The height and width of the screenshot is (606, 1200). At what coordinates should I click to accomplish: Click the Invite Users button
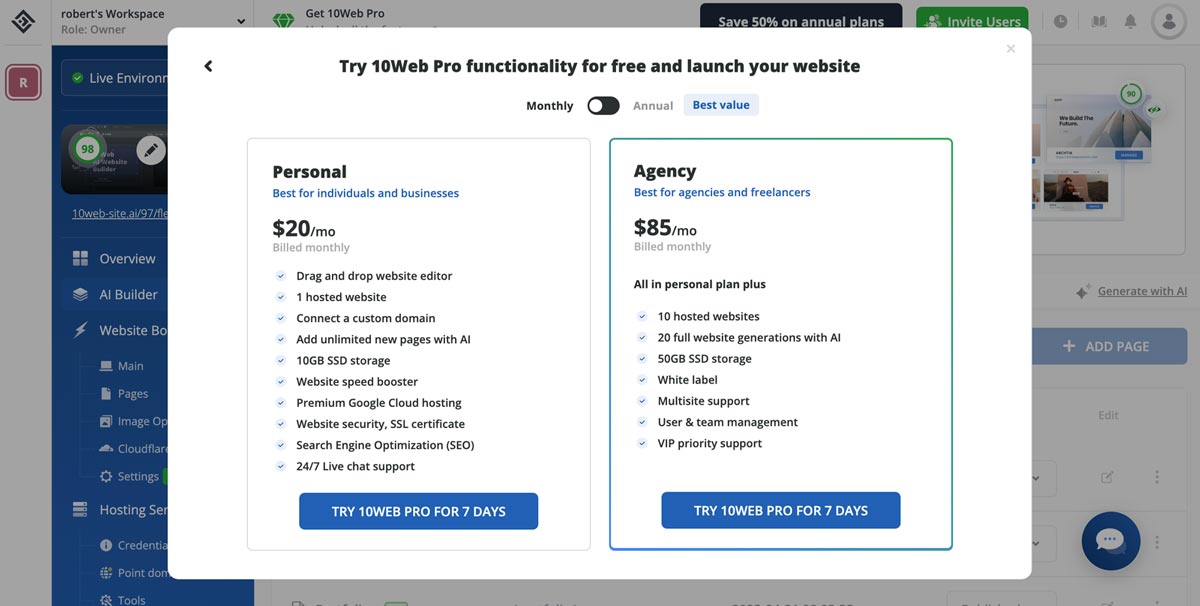click(x=972, y=21)
